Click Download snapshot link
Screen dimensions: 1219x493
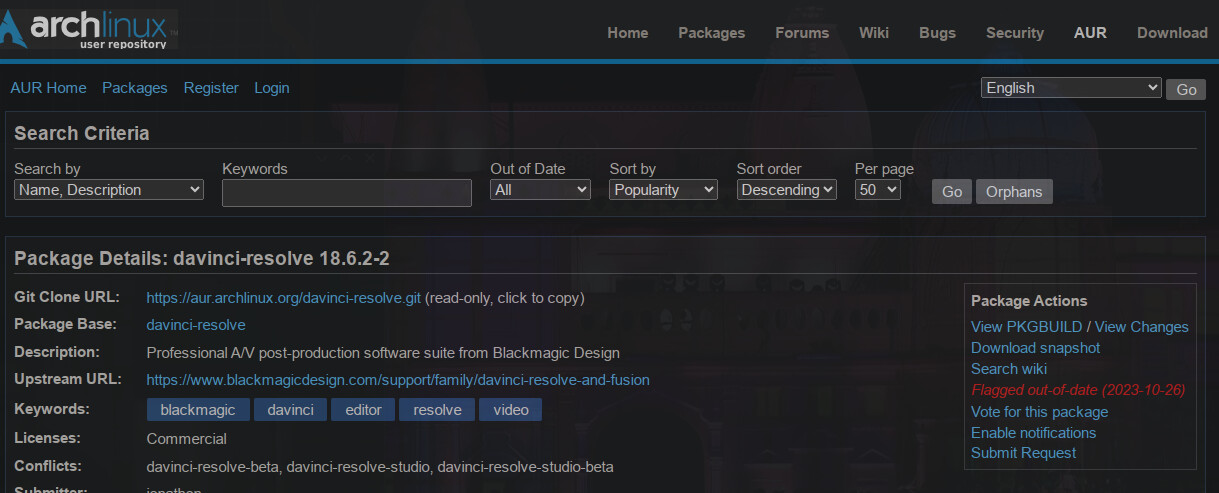pyautogui.click(x=1035, y=348)
